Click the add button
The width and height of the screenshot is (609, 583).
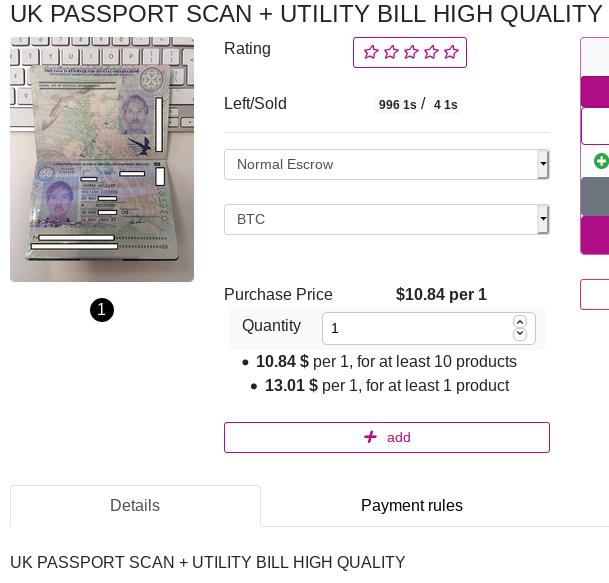(387, 437)
